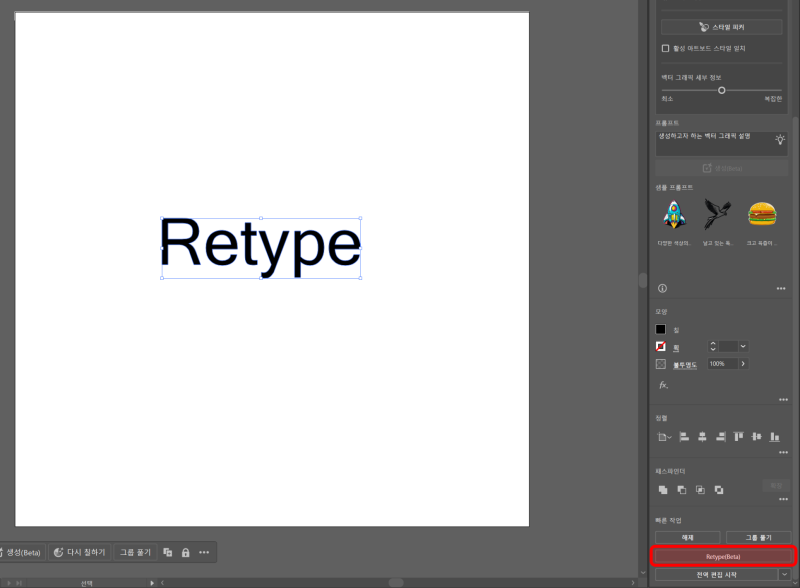Click the Minus Front Pathfinder icon

click(683, 490)
